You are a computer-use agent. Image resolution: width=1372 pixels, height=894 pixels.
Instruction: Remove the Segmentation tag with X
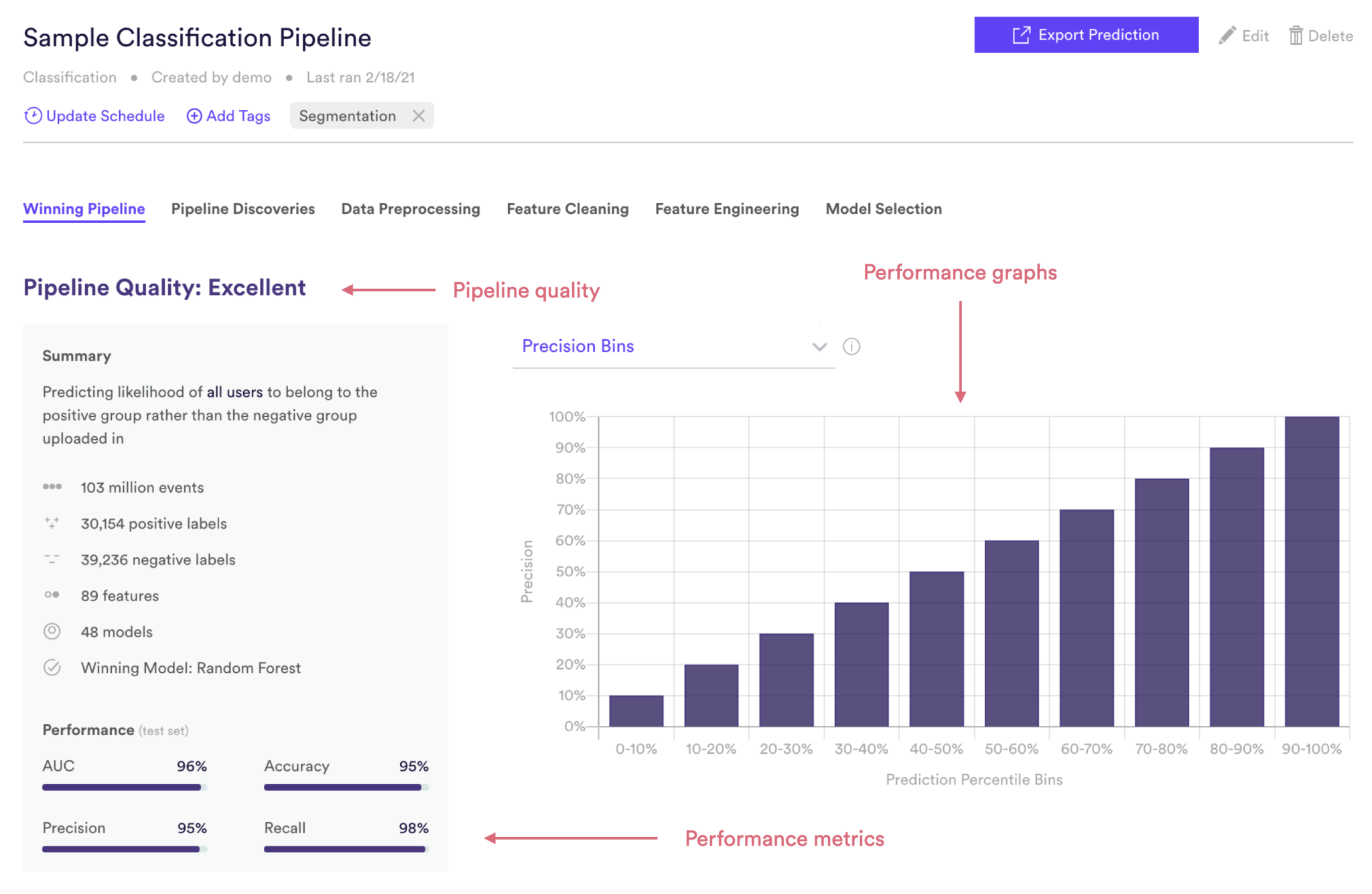point(419,116)
